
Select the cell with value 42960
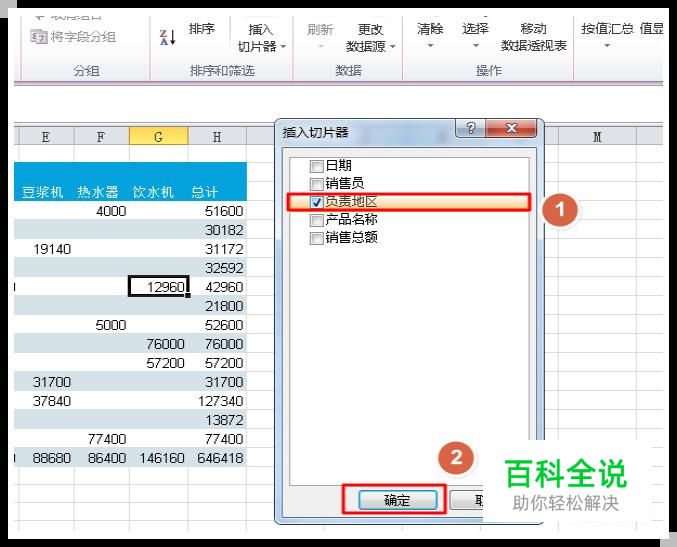pyautogui.click(x=217, y=287)
